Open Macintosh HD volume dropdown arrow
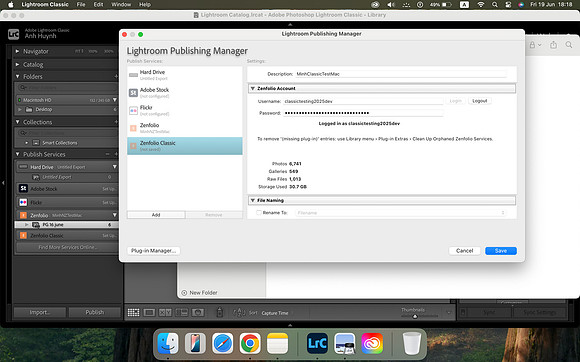Screen dimensions: 580x362 (x=115, y=100)
